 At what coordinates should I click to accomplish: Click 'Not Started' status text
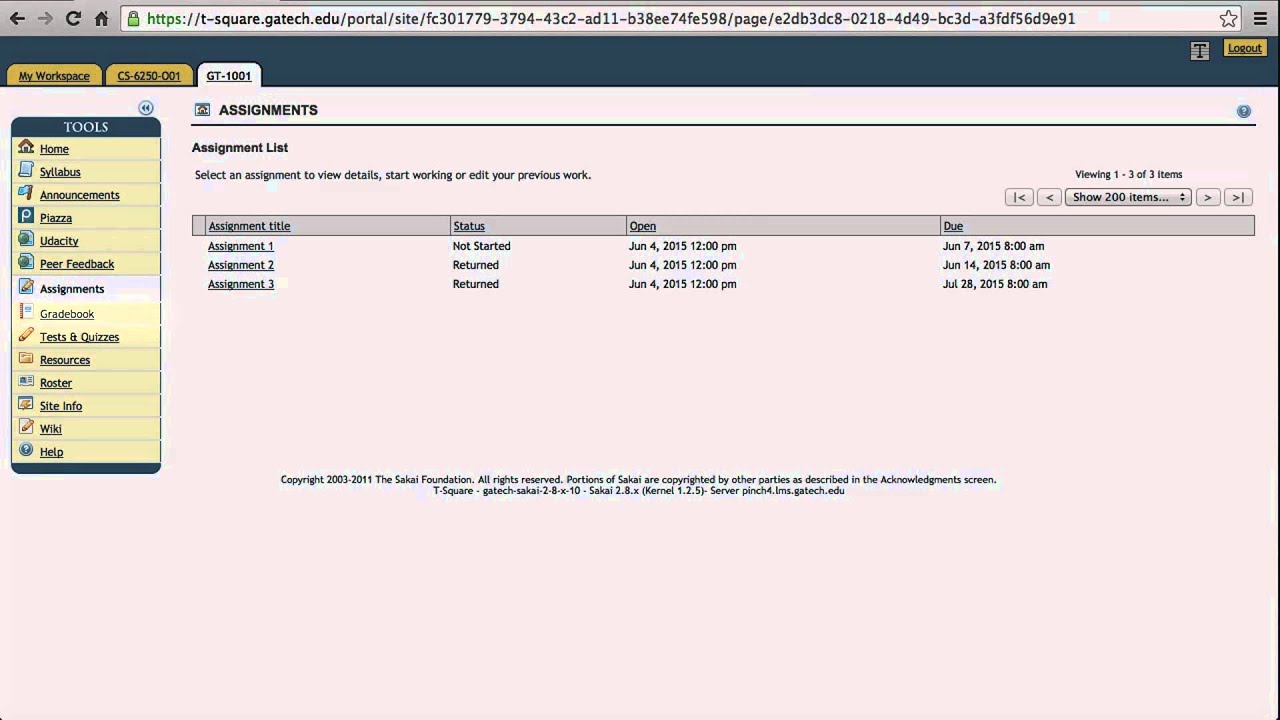point(482,246)
